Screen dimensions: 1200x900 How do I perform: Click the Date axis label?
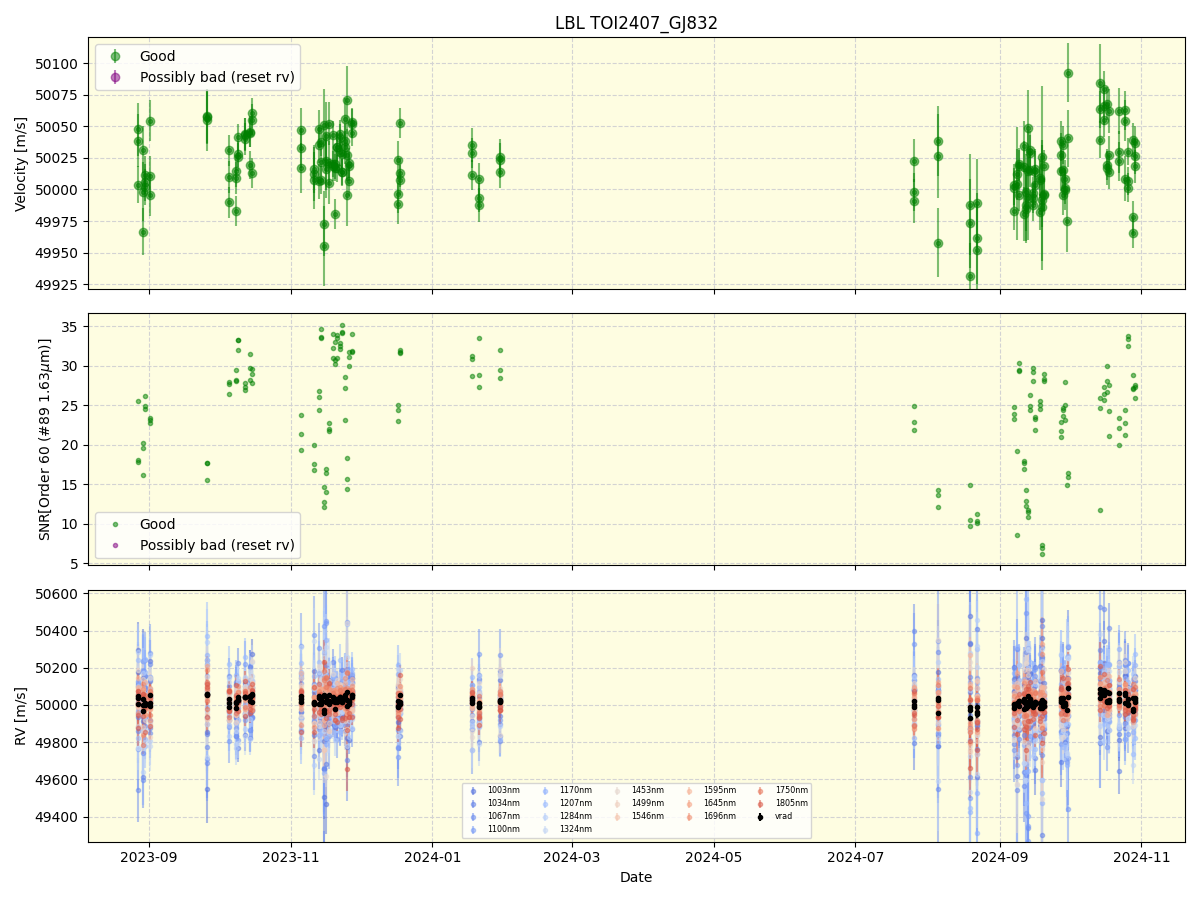click(637, 877)
